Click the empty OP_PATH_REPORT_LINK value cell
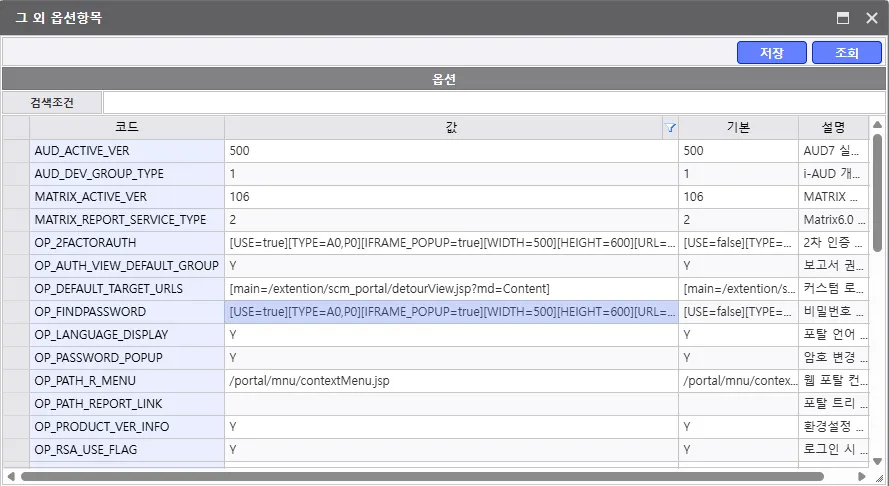The width and height of the screenshot is (889, 486). (x=450, y=404)
